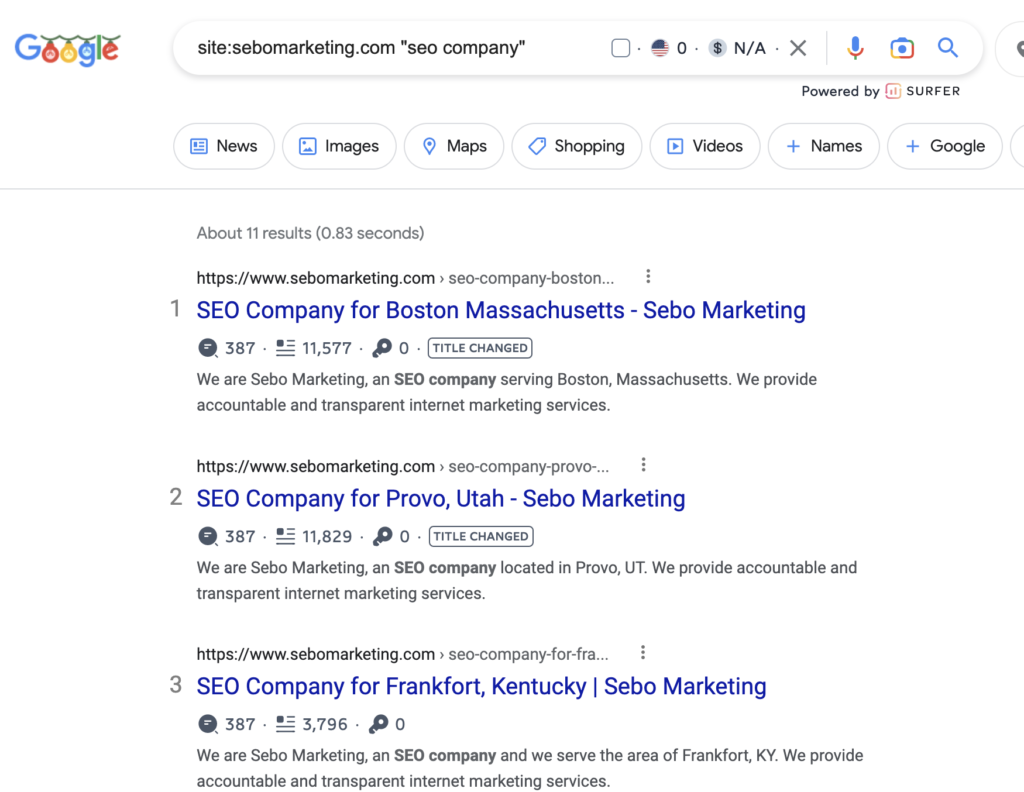Add the Google filter chip

coord(944,146)
